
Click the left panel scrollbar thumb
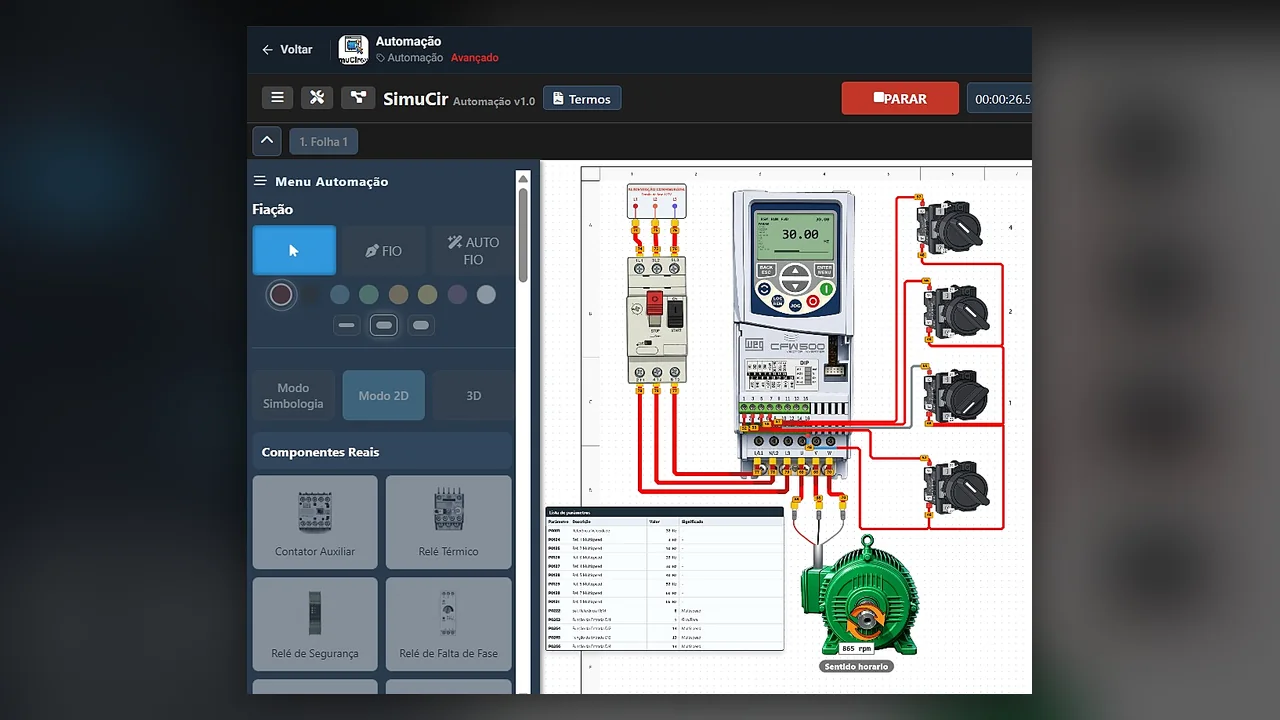point(523,234)
